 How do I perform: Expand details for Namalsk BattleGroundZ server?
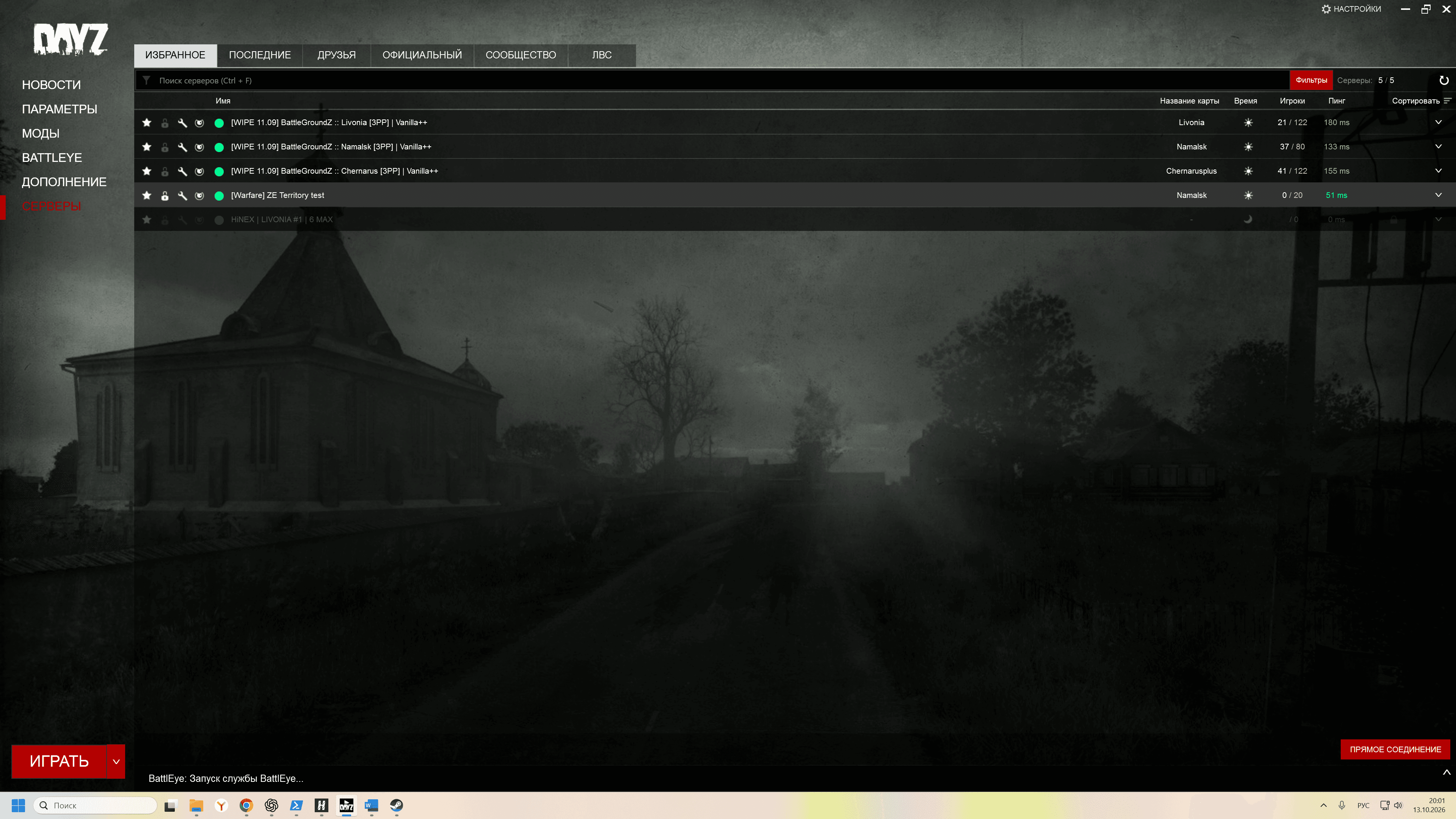pyautogui.click(x=1439, y=146)
